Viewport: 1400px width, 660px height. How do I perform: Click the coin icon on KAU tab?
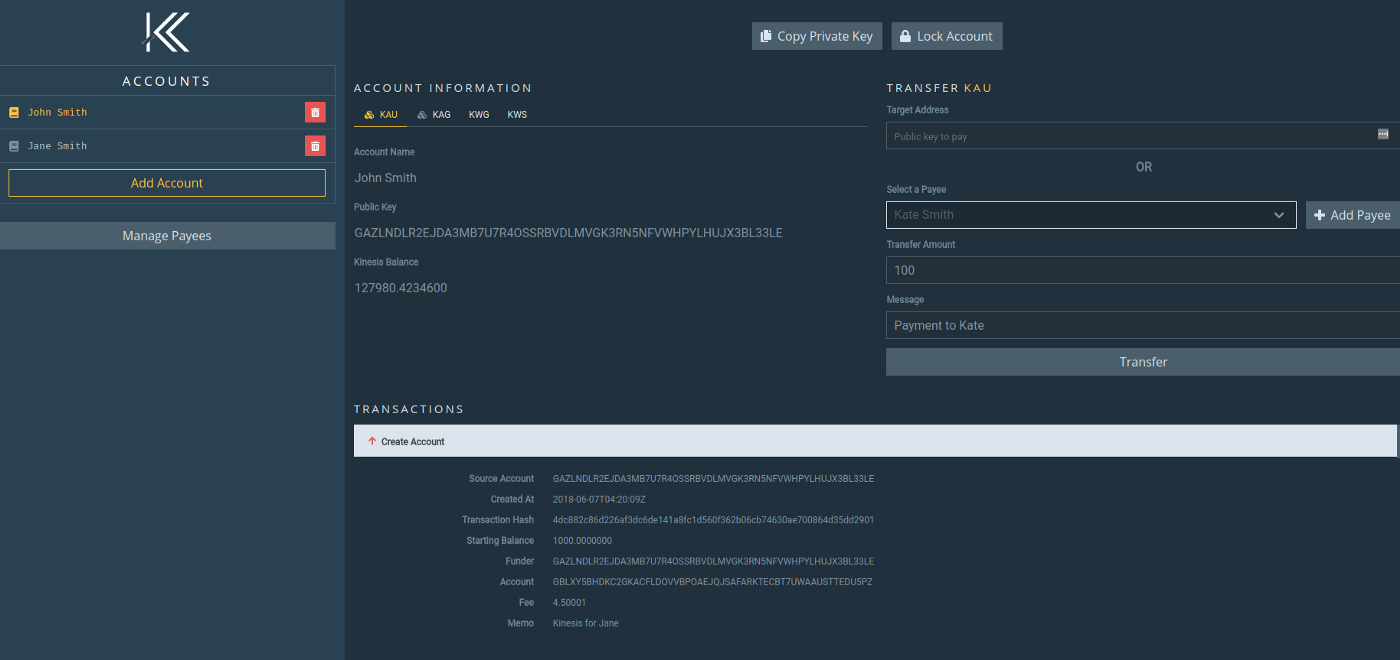[369, 115]
